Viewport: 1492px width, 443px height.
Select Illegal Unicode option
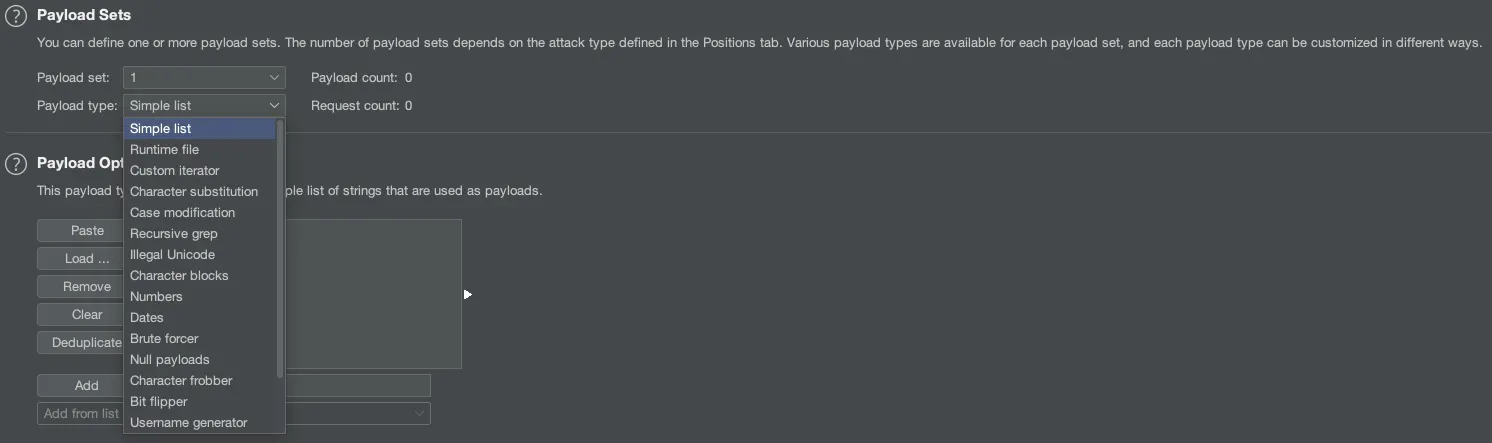(x=172, y=254)
